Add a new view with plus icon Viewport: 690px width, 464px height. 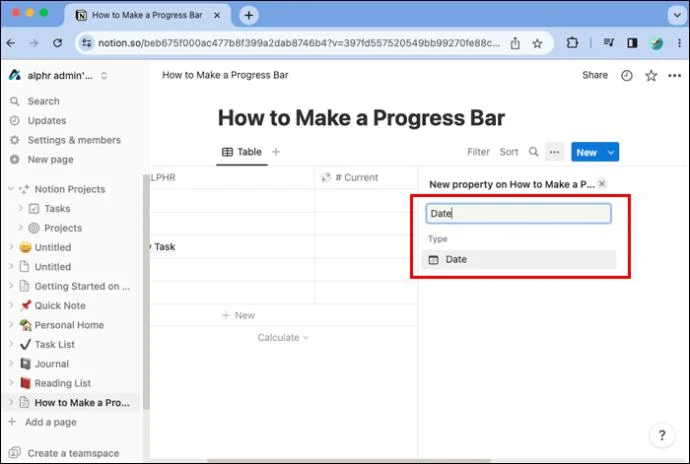[276, 152]
